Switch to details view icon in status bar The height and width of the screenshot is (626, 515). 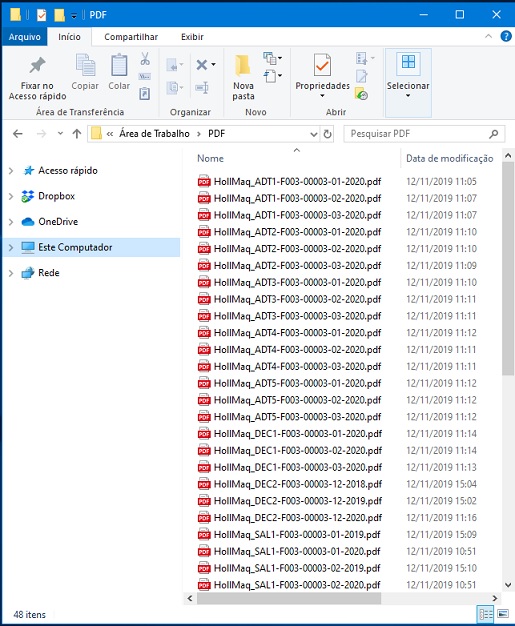point(485,614)
